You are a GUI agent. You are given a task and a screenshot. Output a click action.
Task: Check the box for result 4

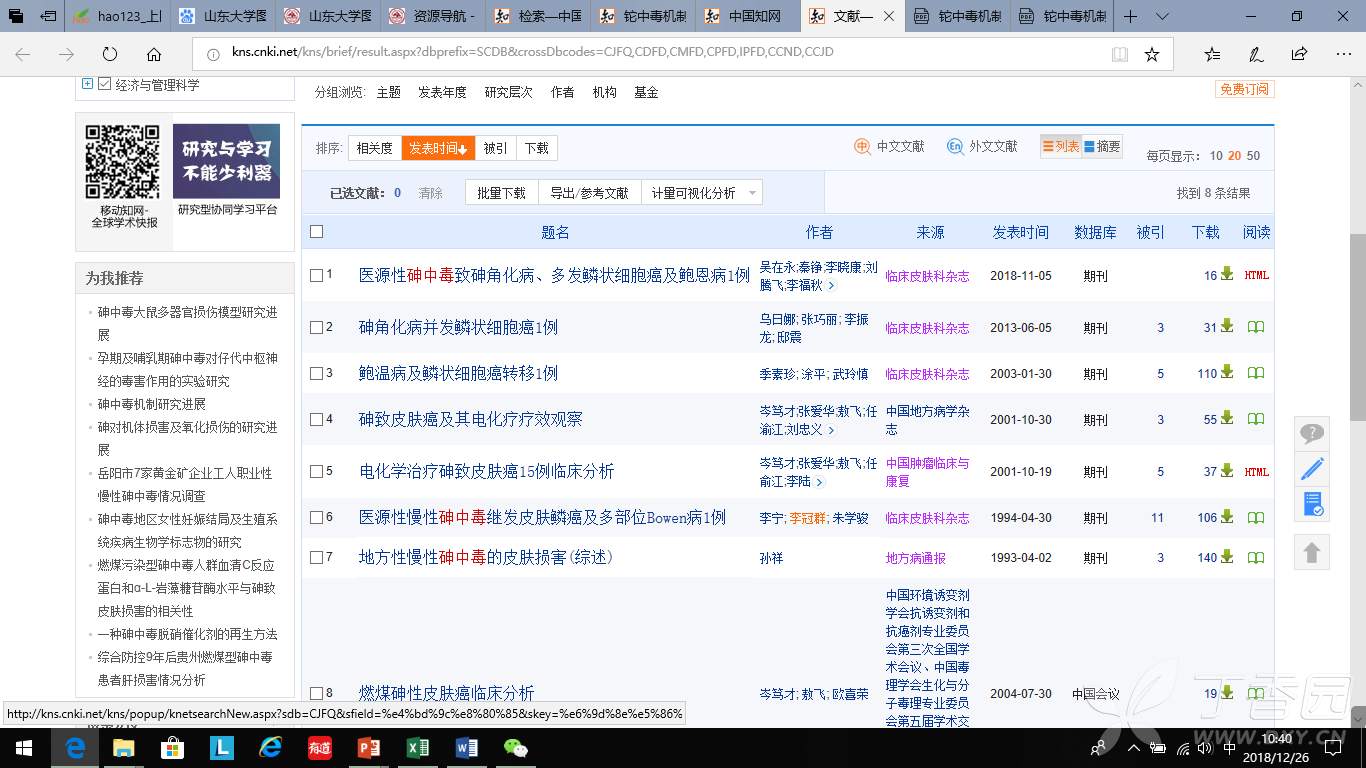tap(317, 419)
